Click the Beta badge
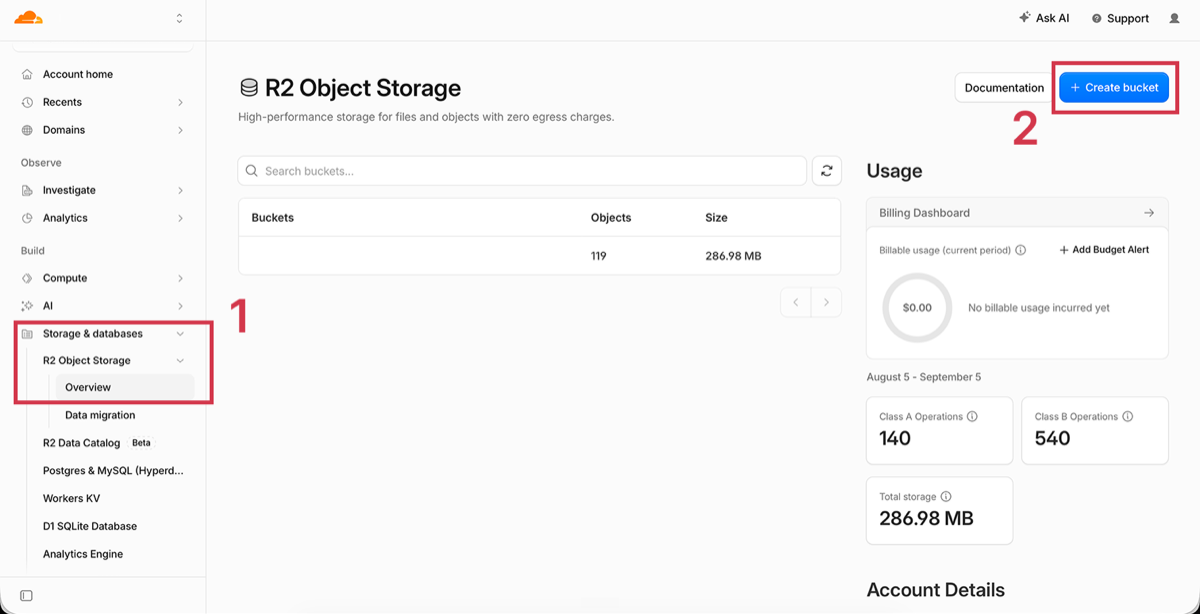The height and width of the screenshot is (614, 1200). pyautogui.click(x=141, y=443)
